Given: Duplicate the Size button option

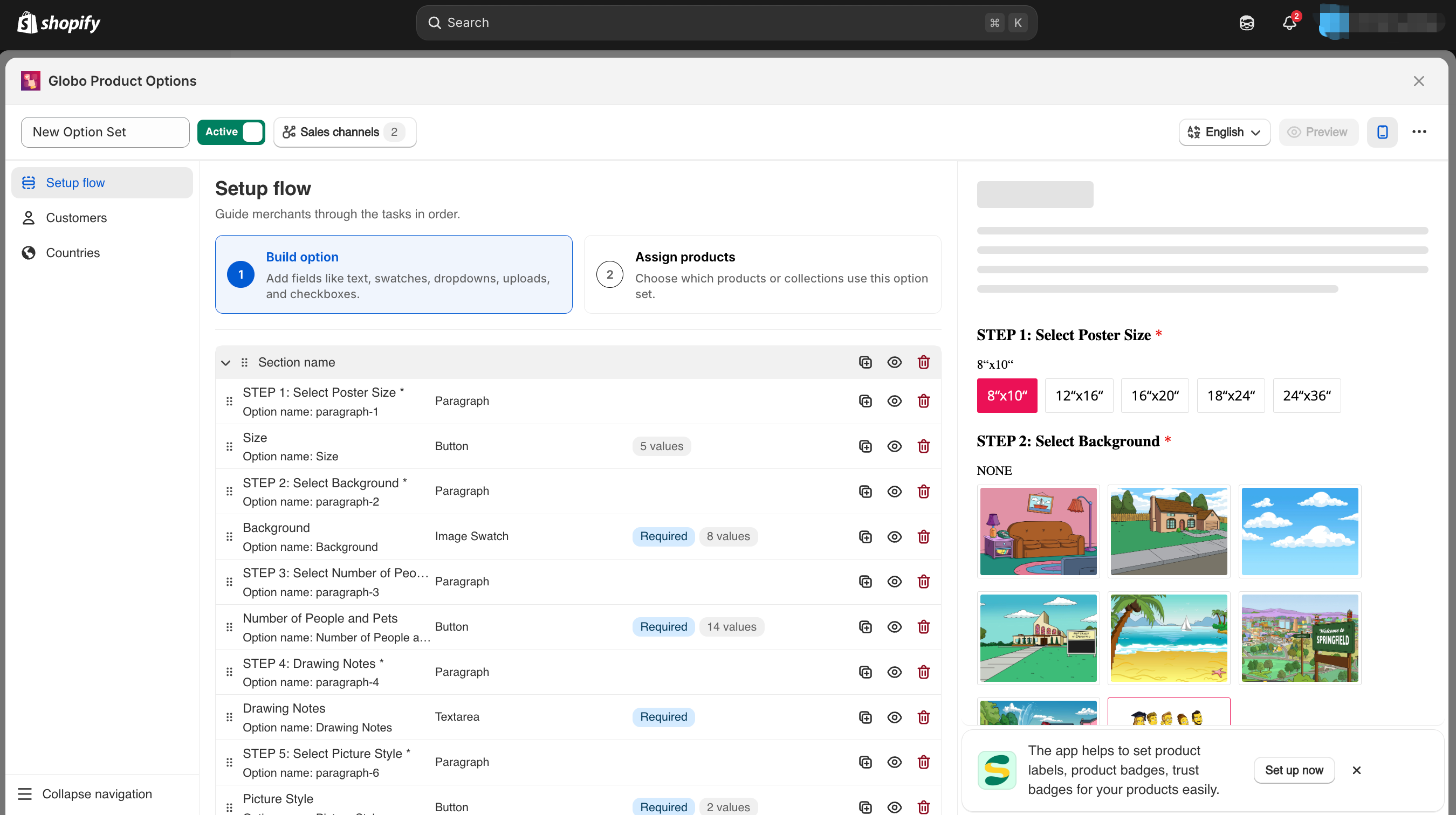Looking at the screenshot, I should [865, 446].
